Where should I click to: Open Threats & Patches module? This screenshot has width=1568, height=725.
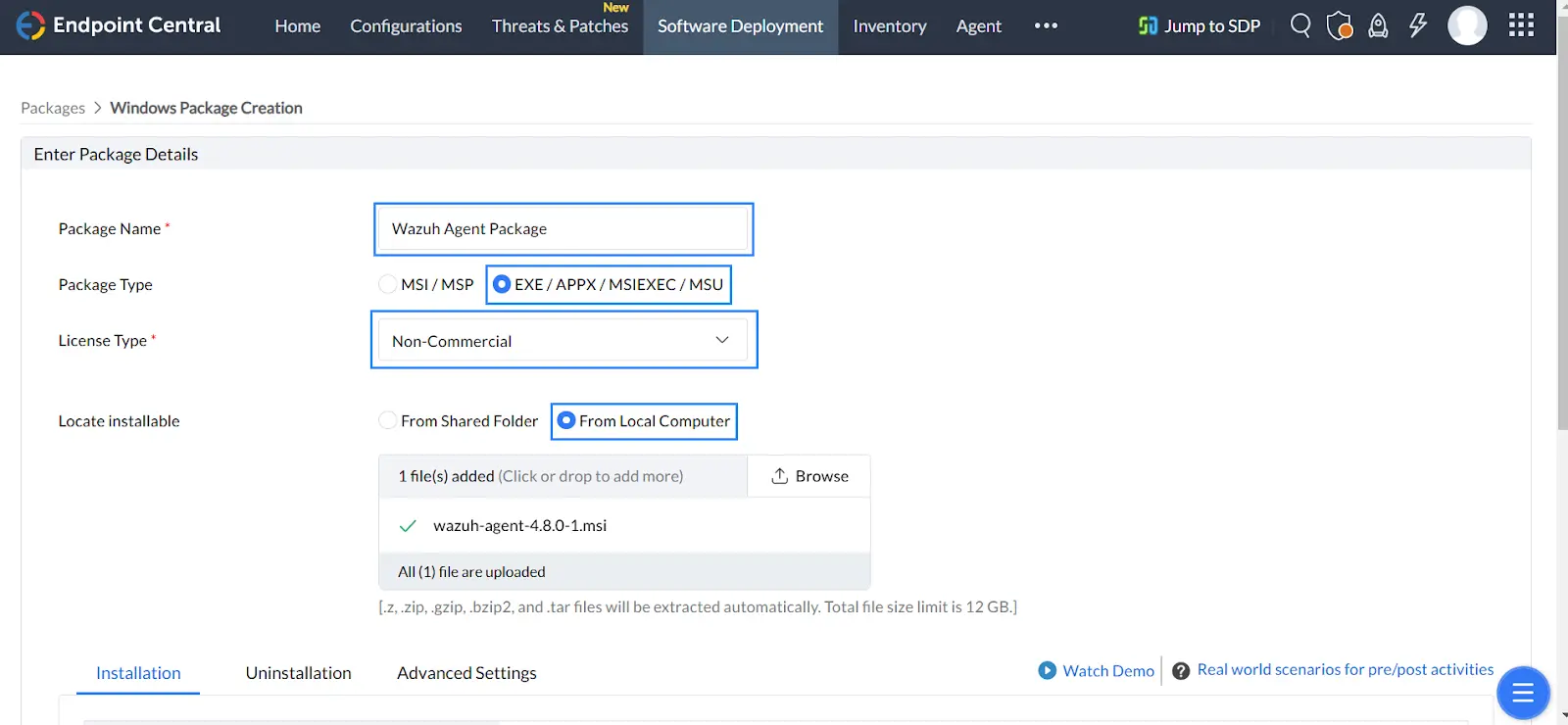tap(560, 26)
